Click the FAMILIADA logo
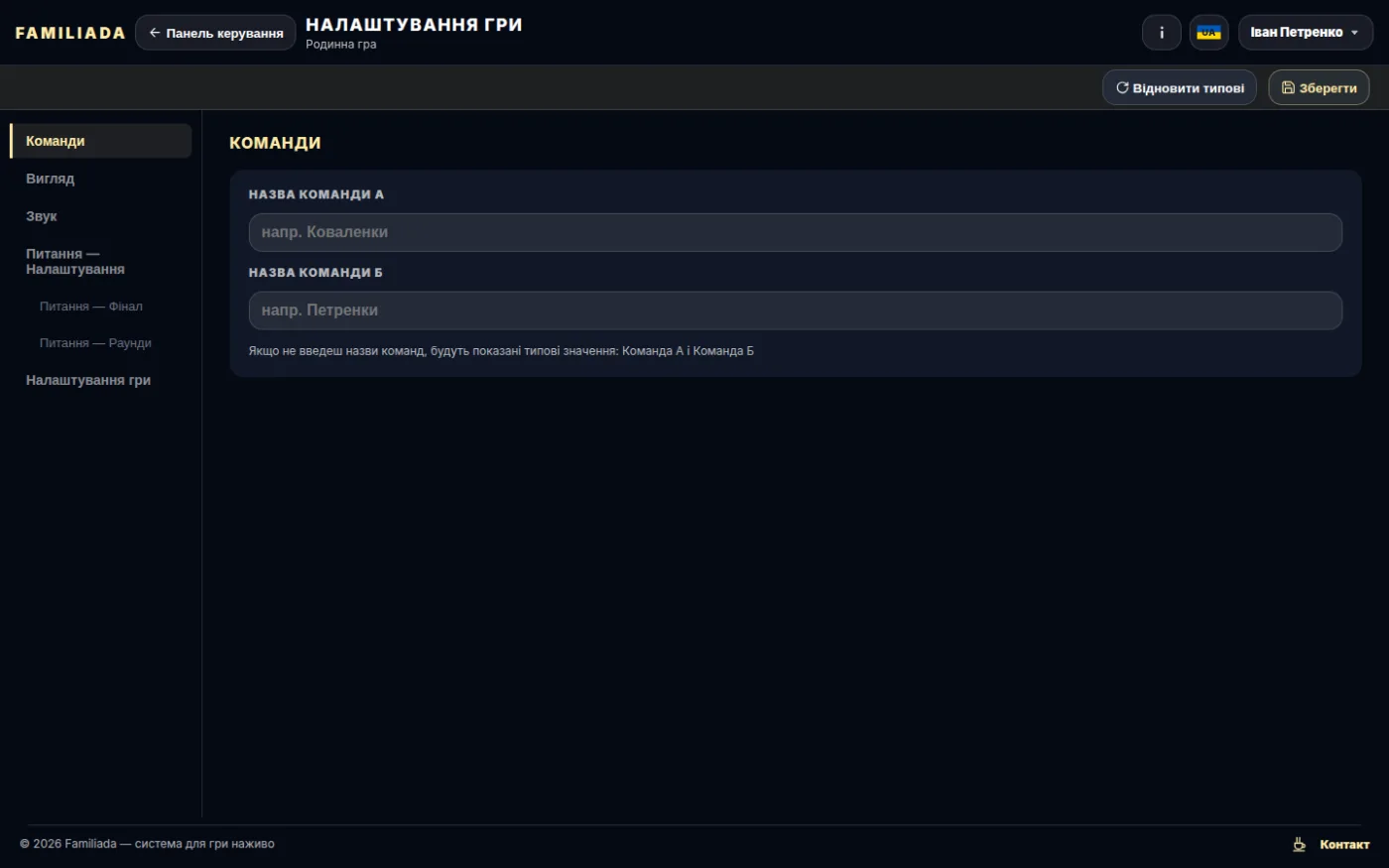 pos(70,33)
